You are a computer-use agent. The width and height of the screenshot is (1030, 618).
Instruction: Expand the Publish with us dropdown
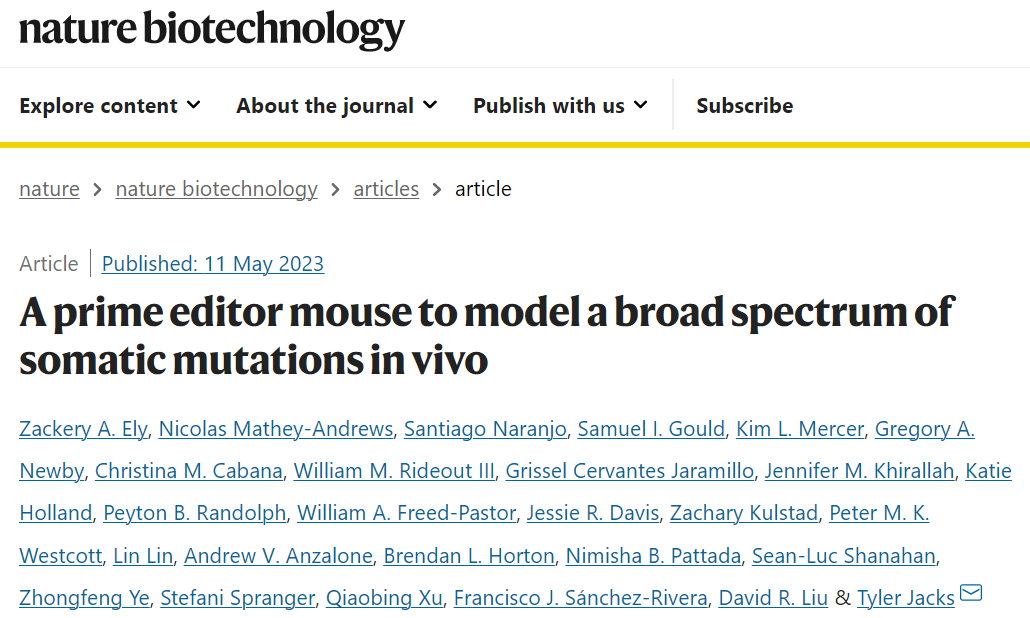[x=560, y=106]
